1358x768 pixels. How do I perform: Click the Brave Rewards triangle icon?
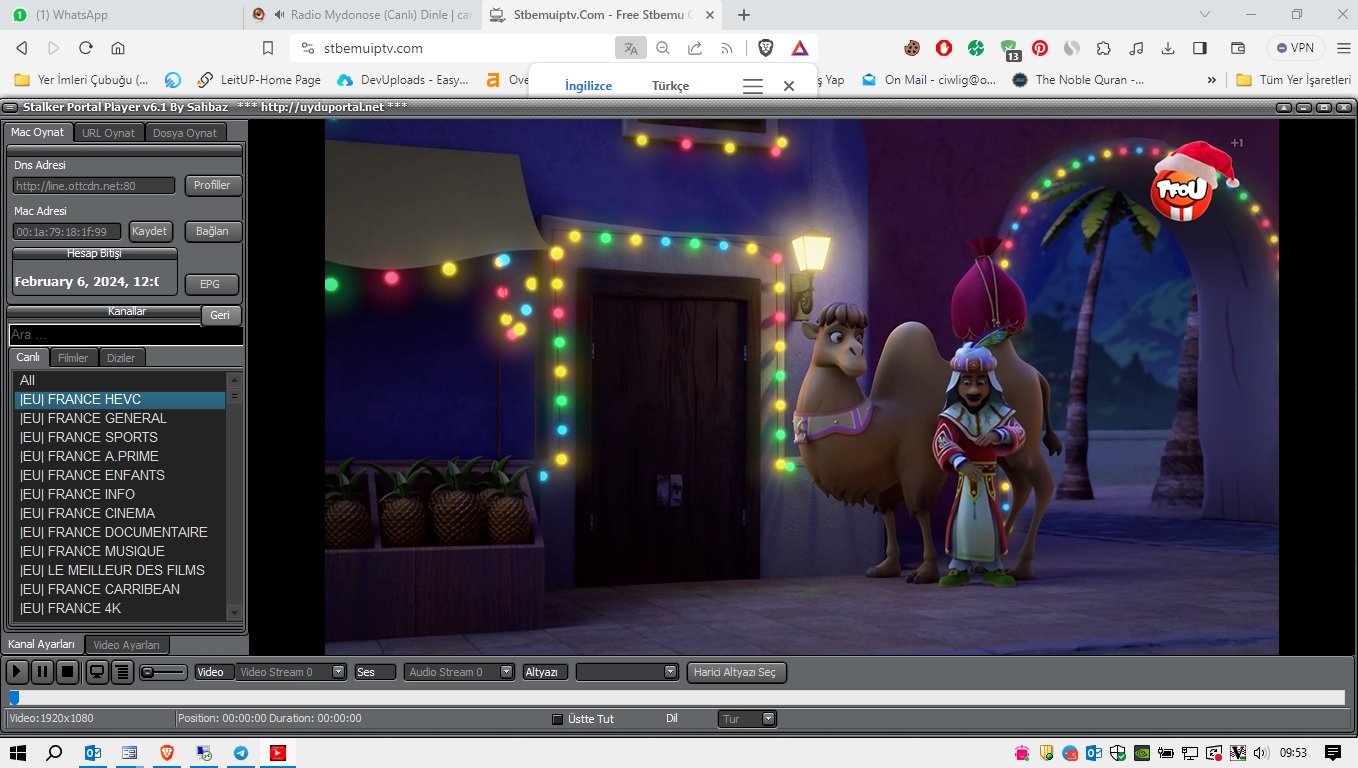click(x=800, y=48)
